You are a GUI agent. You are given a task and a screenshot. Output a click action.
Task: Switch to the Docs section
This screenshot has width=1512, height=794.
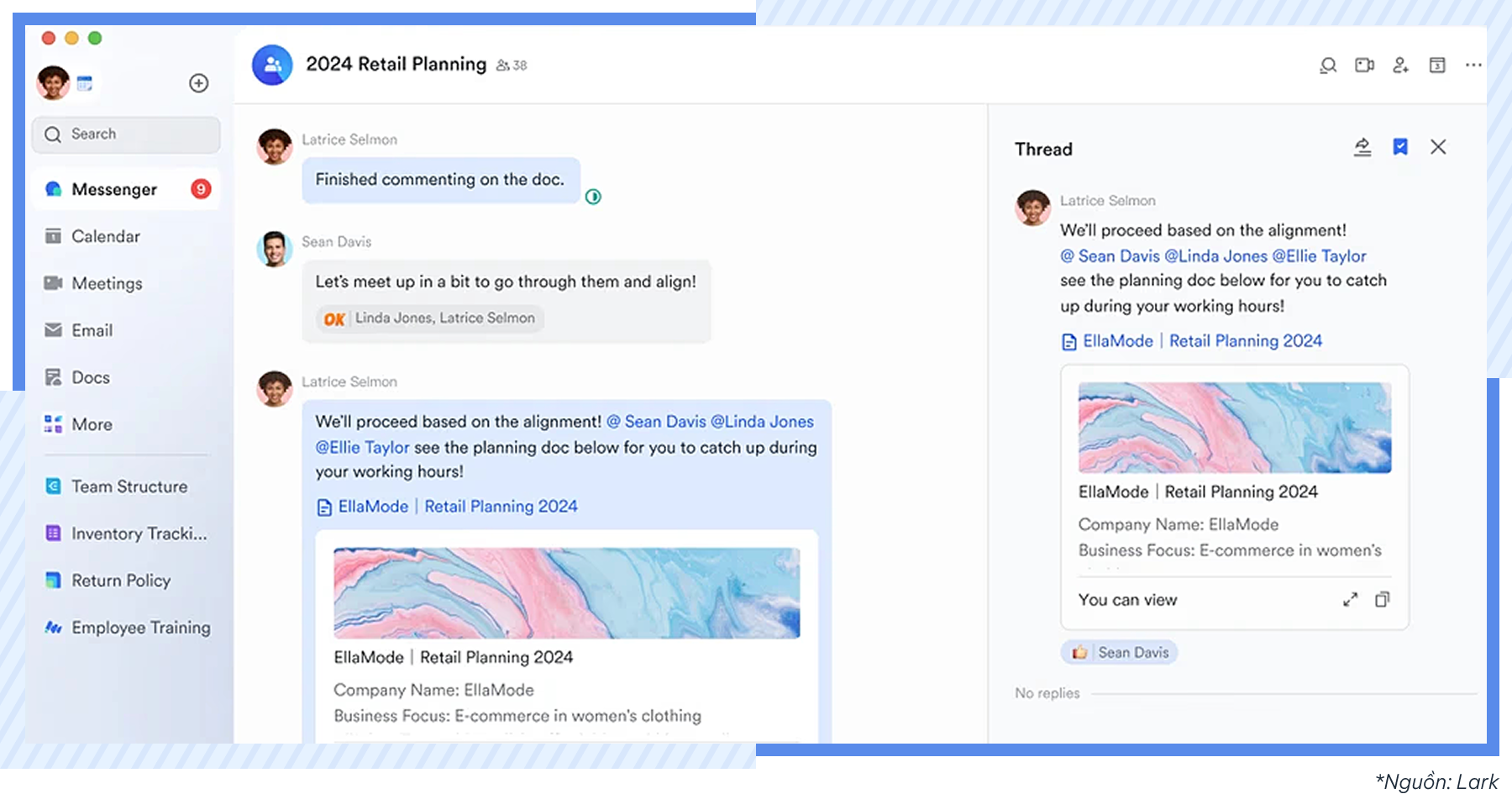click(126, 377)
